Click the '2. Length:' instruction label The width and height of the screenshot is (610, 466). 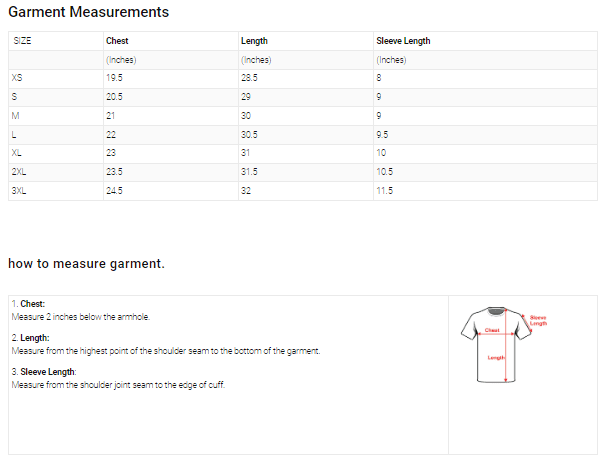point(30,338)
